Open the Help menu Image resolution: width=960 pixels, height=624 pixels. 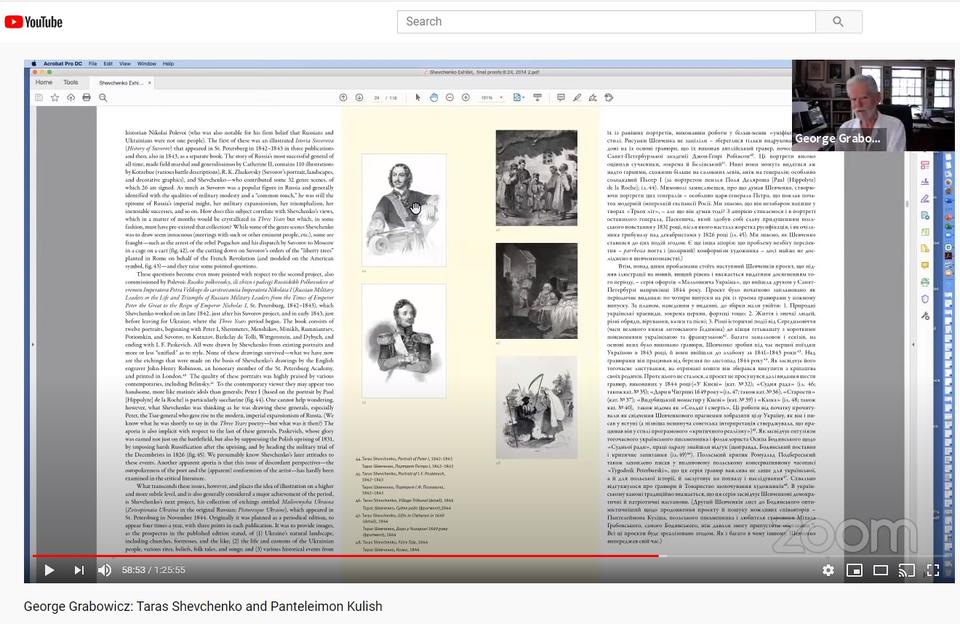click(168, 64)
